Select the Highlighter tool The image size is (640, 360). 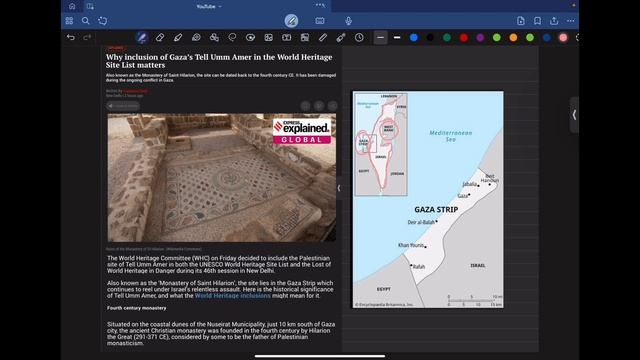click(x=178, y=38)
